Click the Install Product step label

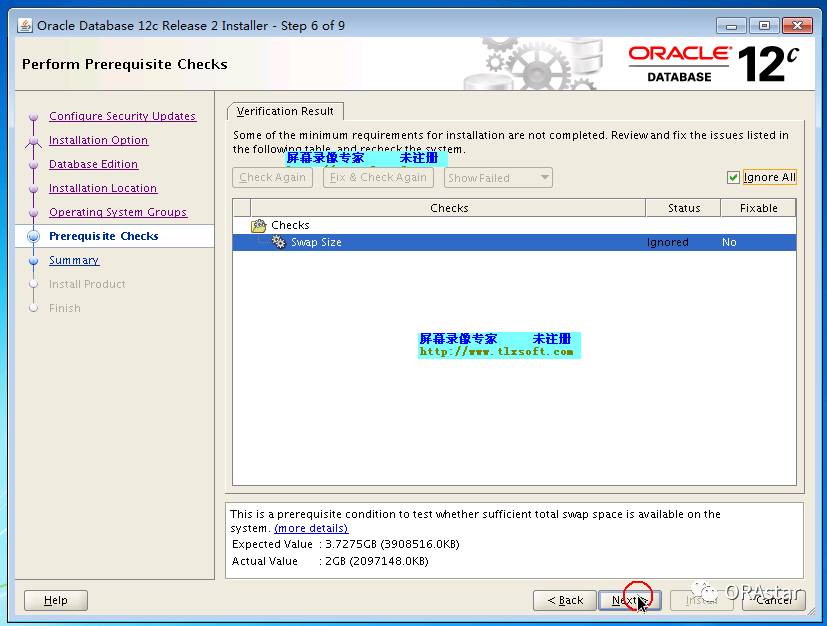87,284
